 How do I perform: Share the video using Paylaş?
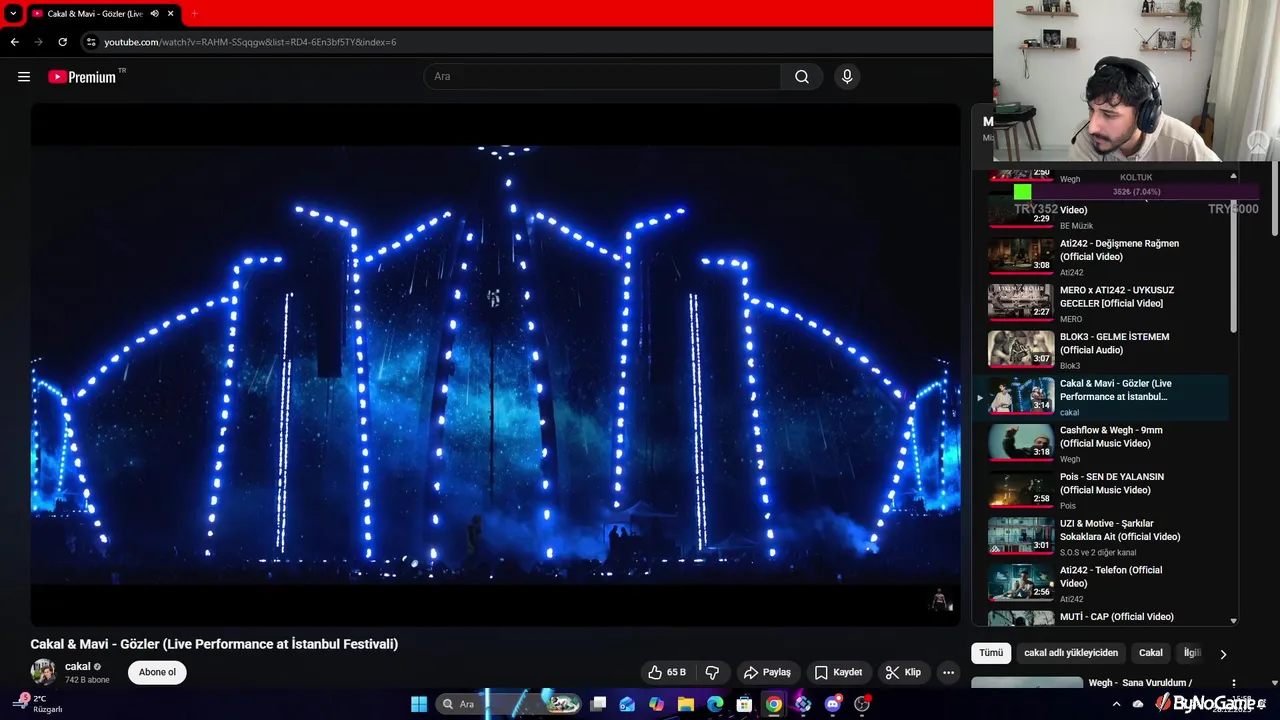point(767,672)
